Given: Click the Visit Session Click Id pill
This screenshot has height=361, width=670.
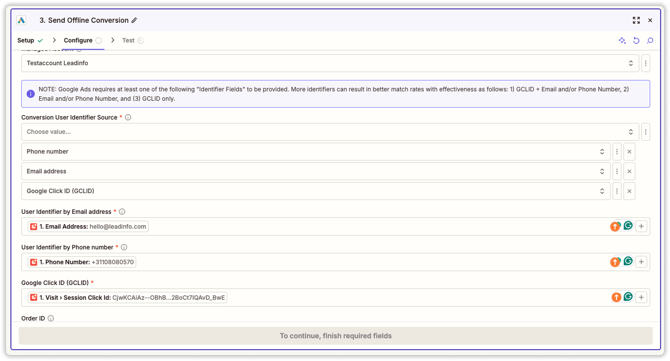Looking at the screenshot, I should coord(127,297).
